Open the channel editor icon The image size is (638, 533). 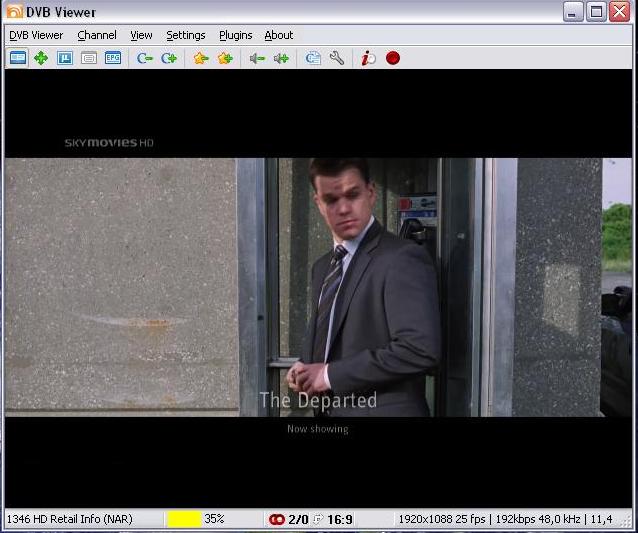point(313,58)
